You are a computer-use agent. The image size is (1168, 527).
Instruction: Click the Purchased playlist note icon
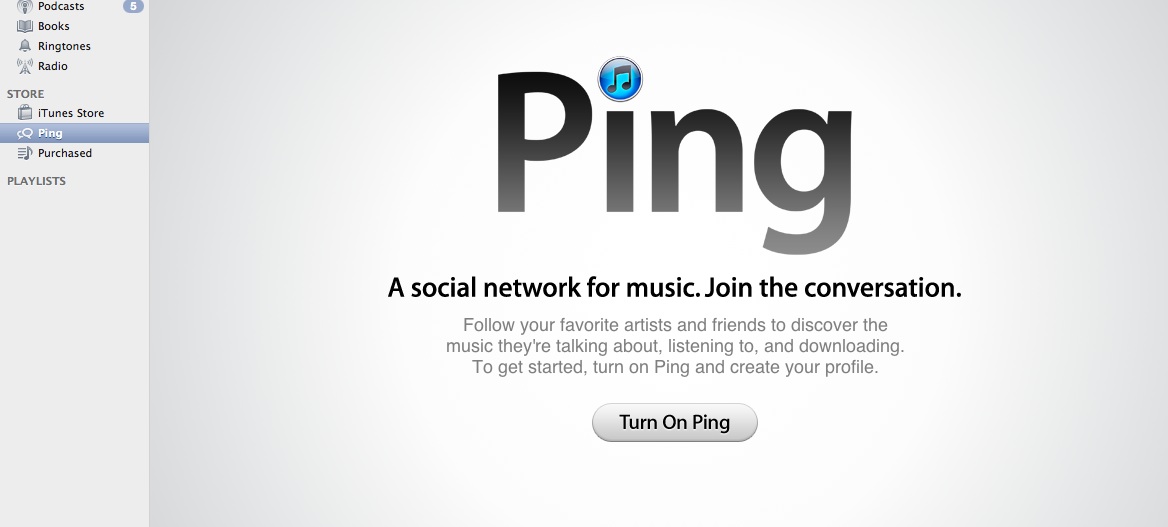click(25, 154)
